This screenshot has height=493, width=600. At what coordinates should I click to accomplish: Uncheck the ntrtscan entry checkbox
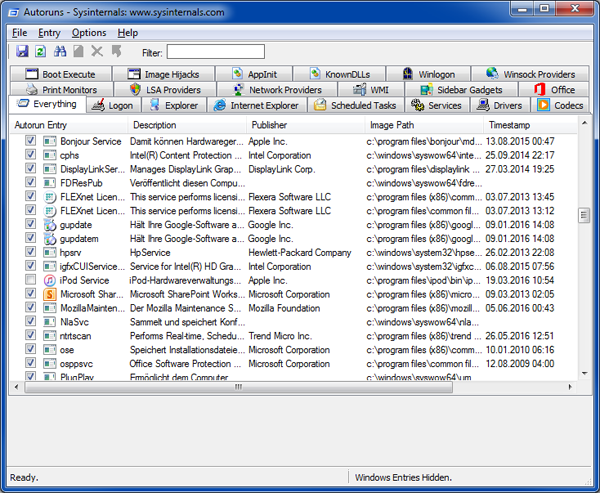pos(30,335)
